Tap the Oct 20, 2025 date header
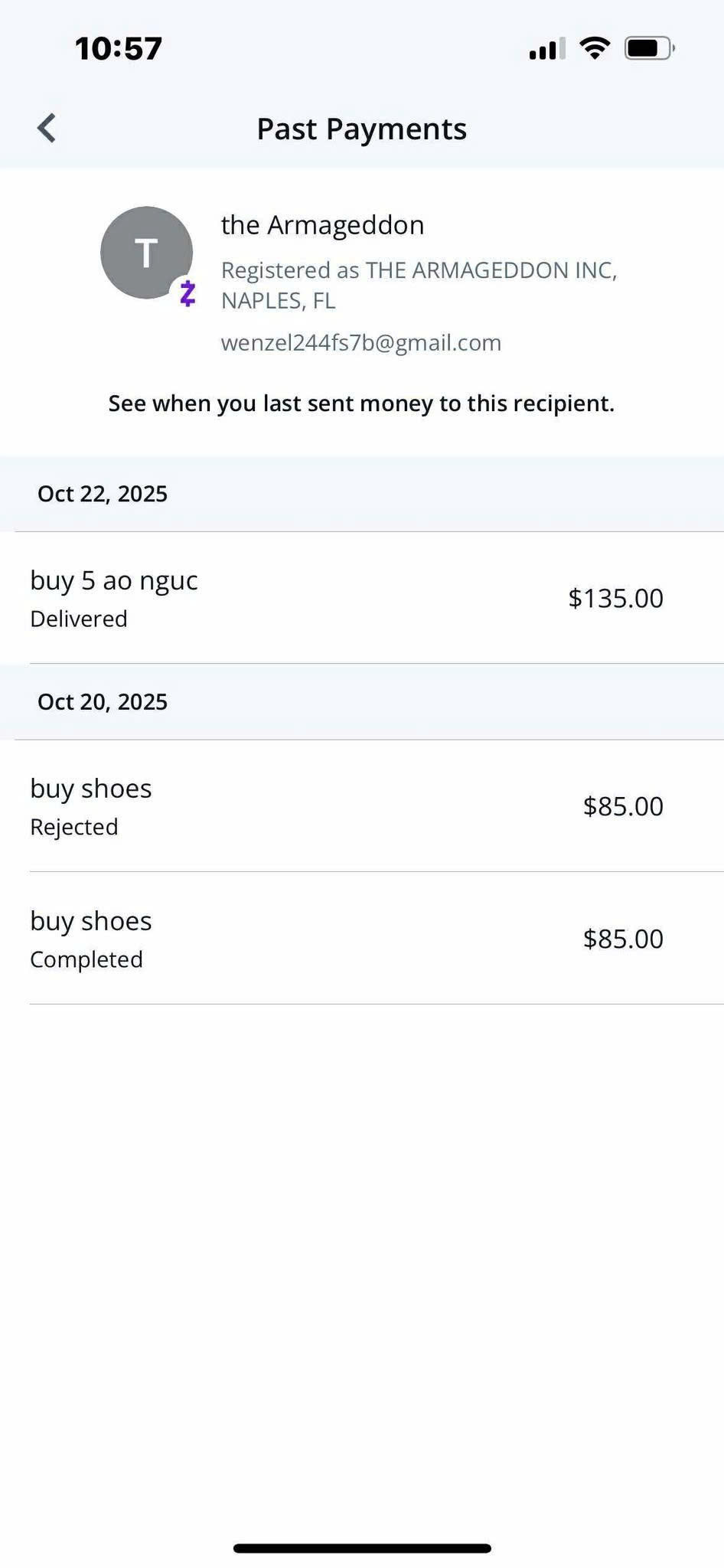 103,702
